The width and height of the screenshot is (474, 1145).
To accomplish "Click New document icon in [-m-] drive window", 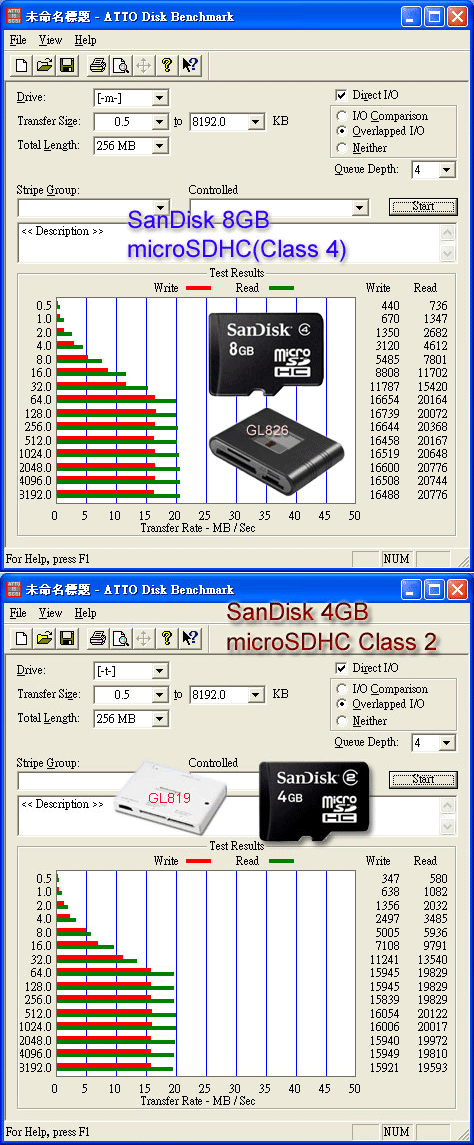I will tap(22, 66).
